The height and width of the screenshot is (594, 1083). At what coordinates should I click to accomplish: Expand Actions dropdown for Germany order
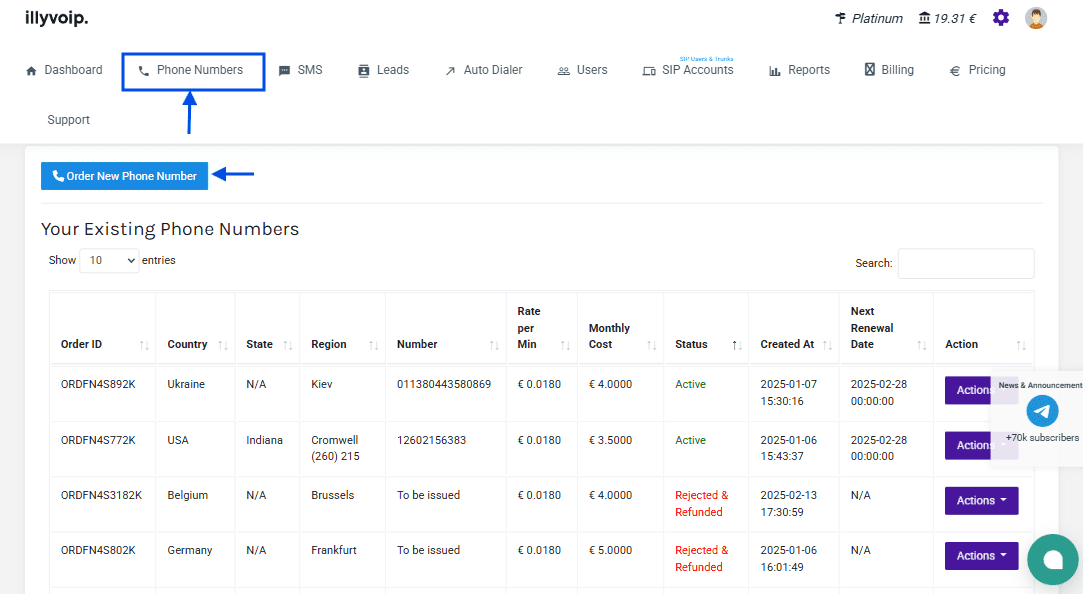(x=981, y=556)
